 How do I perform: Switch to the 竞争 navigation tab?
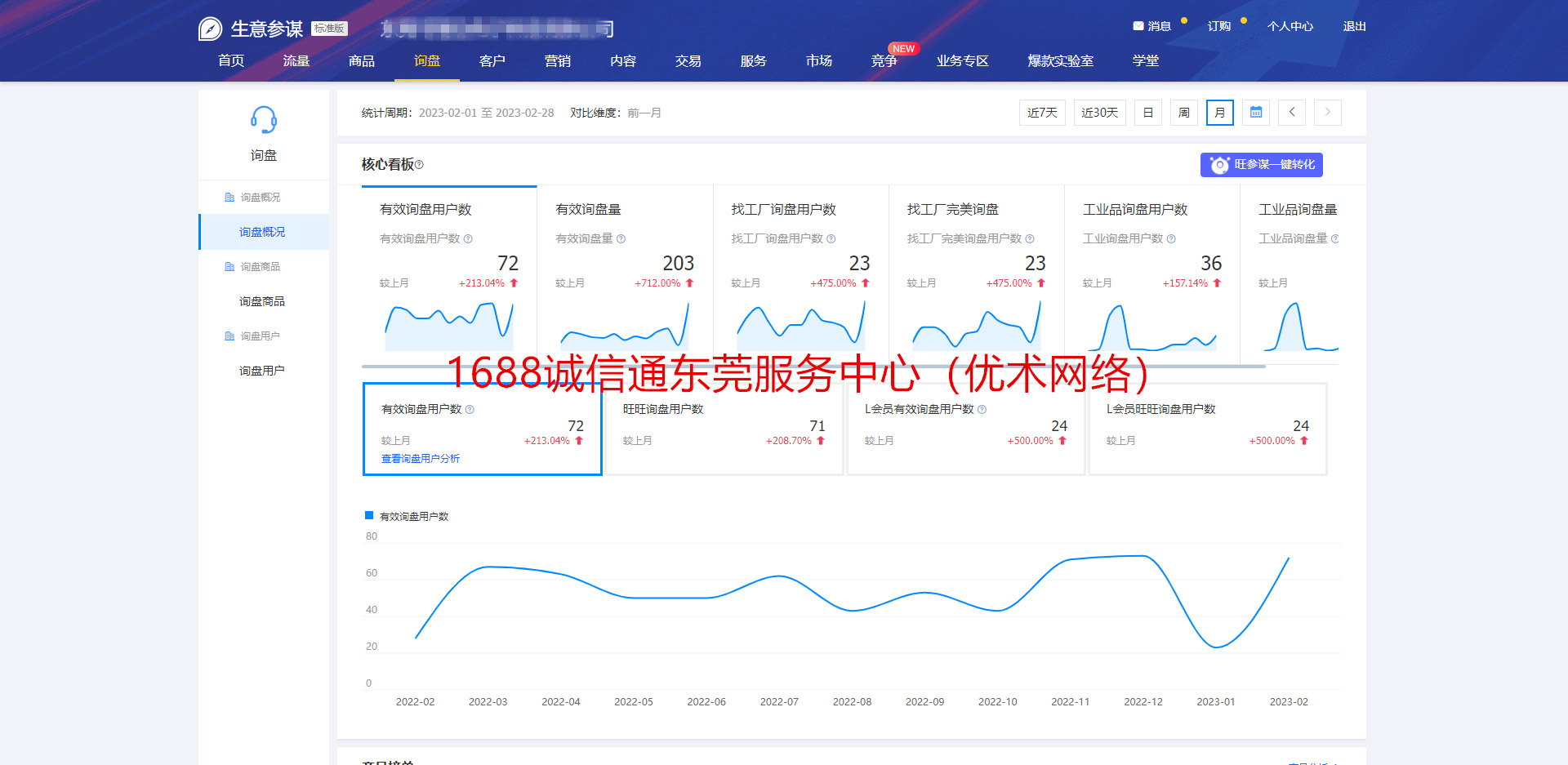(884, 61)
